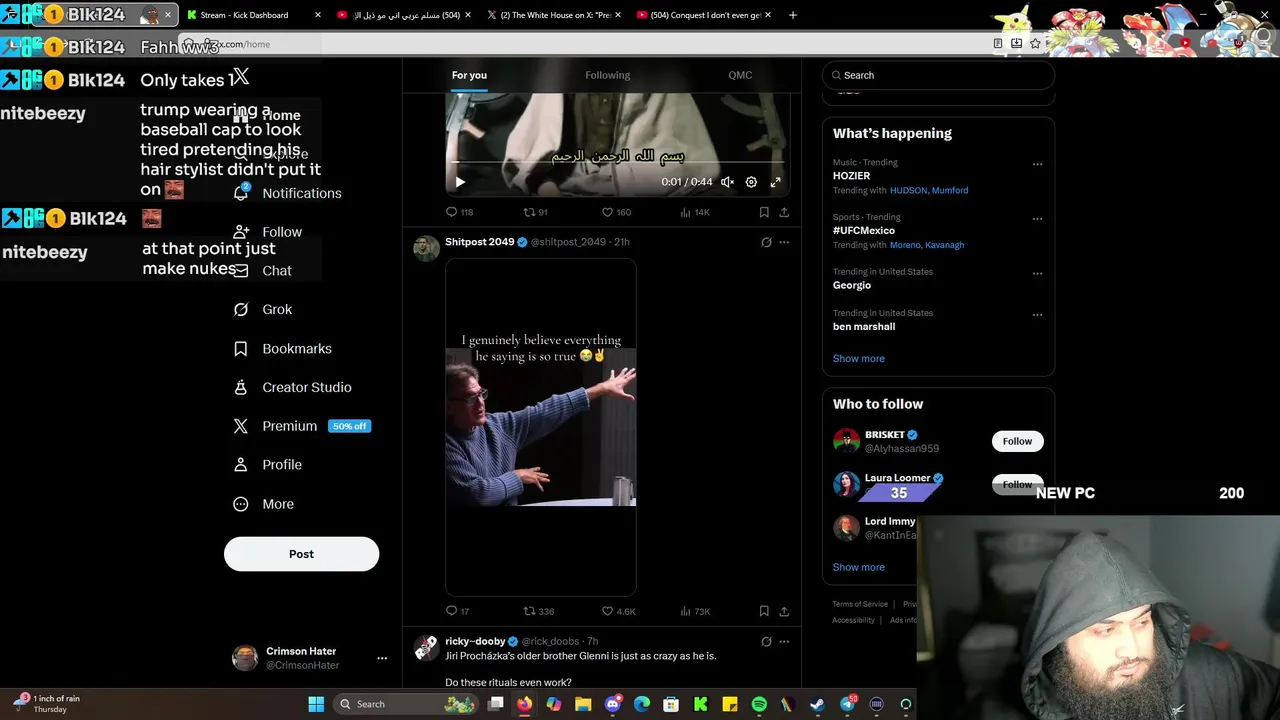Open the Georgio trending topic

852,285
